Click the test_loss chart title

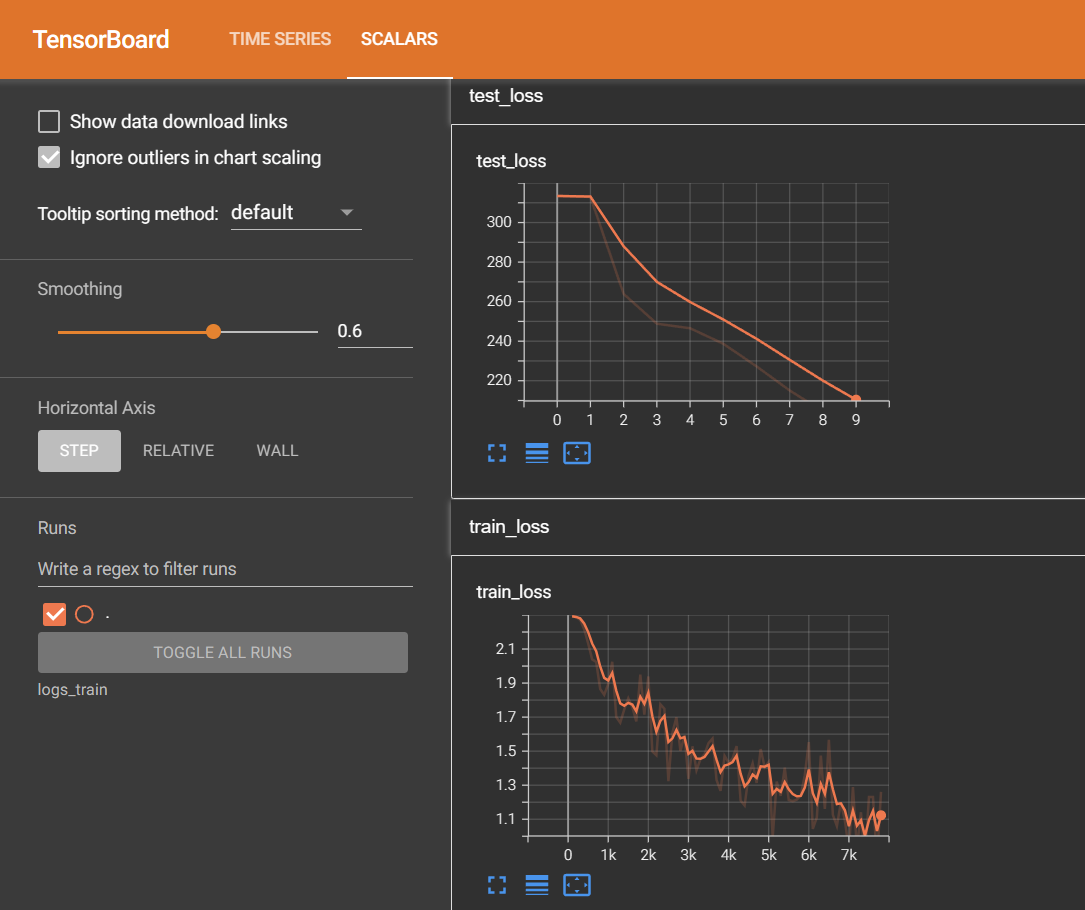tap(511, 161)
